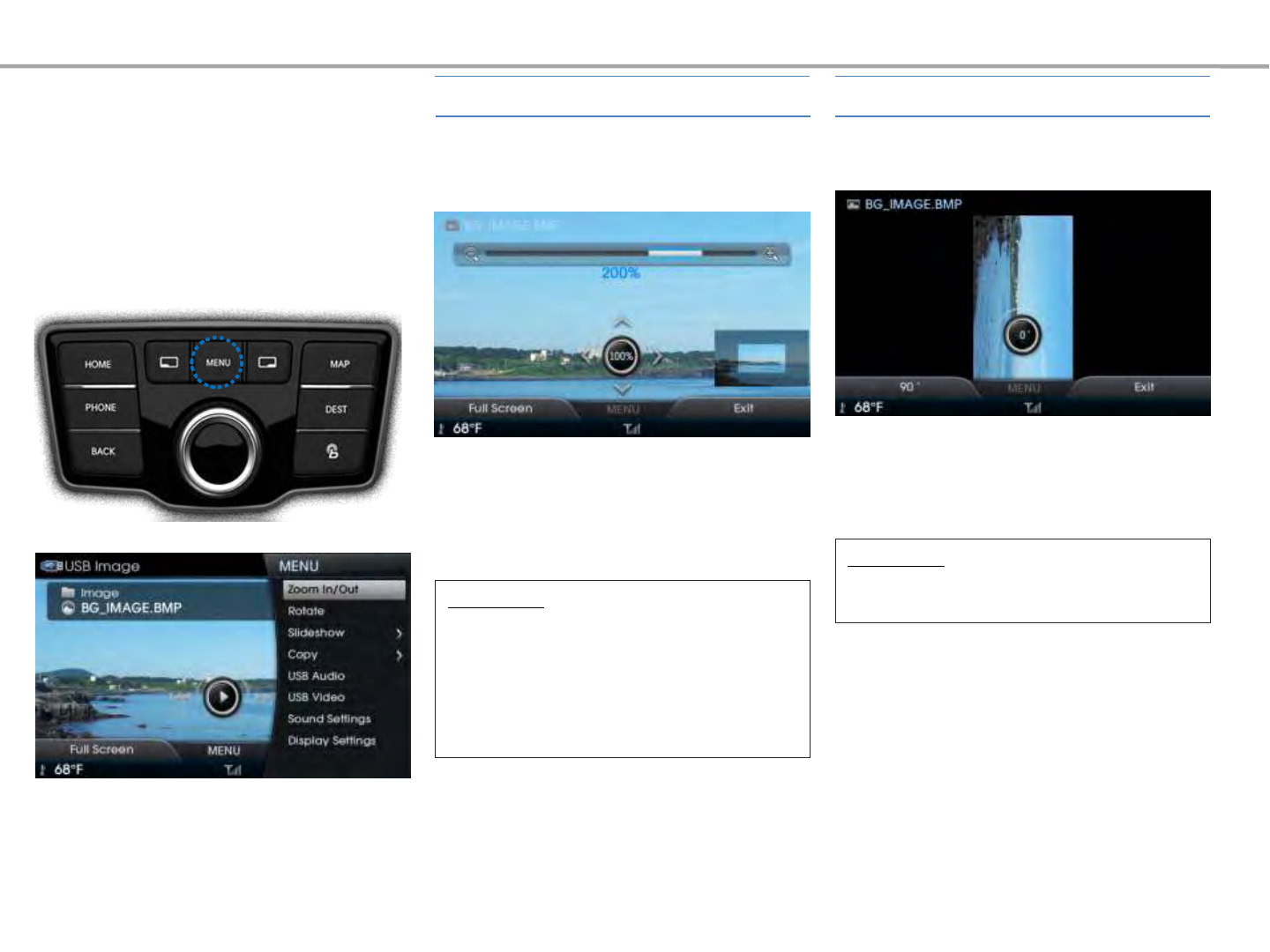Screen dimensions: 1270x952
Task: Click the central rotary knob on controller
Action: [218, 450]
